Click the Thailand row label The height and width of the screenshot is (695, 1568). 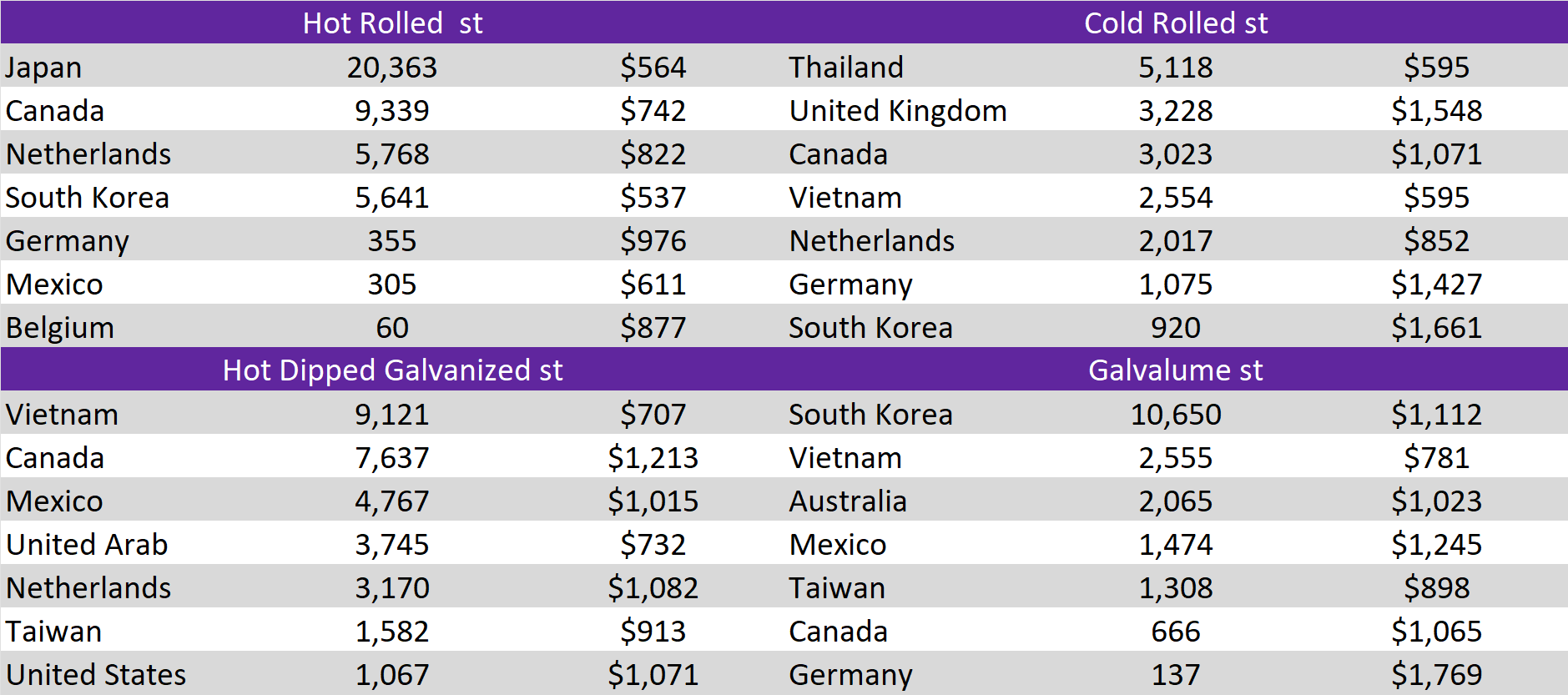[x=846, y=67]
